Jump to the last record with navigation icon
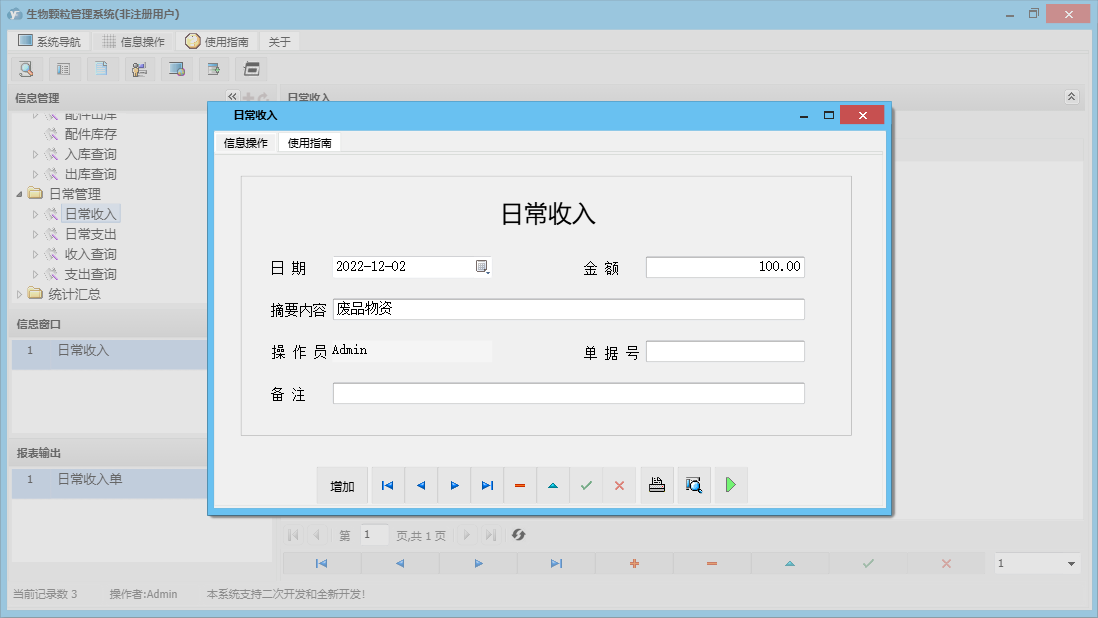The width and height of the screenshot is (1098, 618). 487,485
